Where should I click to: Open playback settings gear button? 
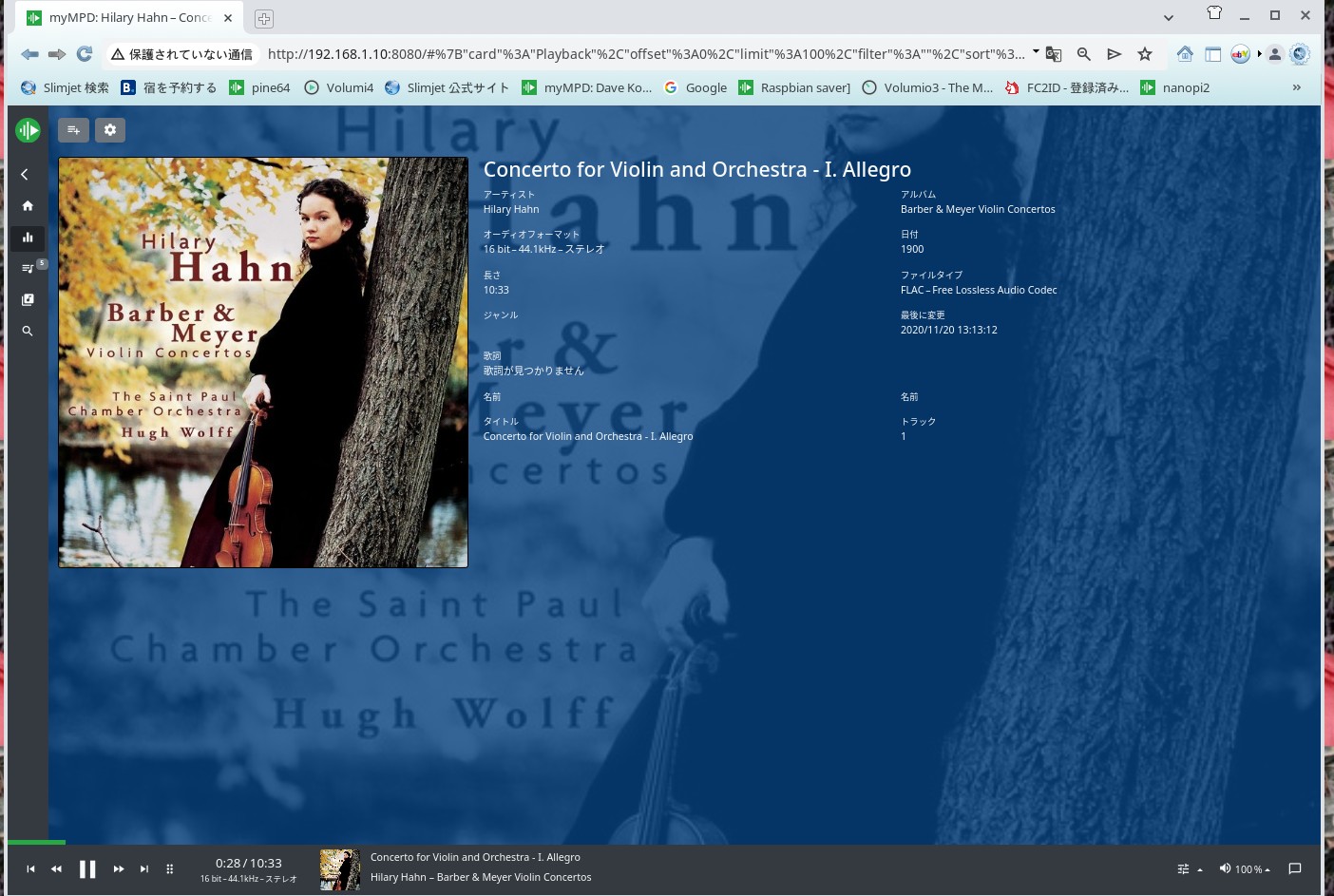pyautogui.click(x=110, y=130)
